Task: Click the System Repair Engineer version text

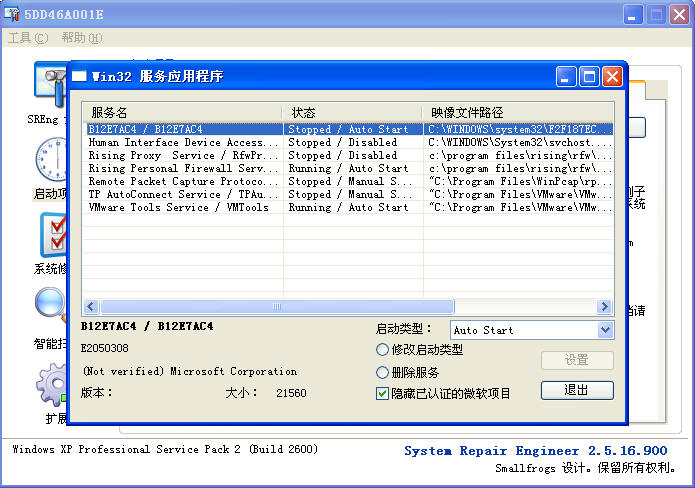Action: (535, 451)
